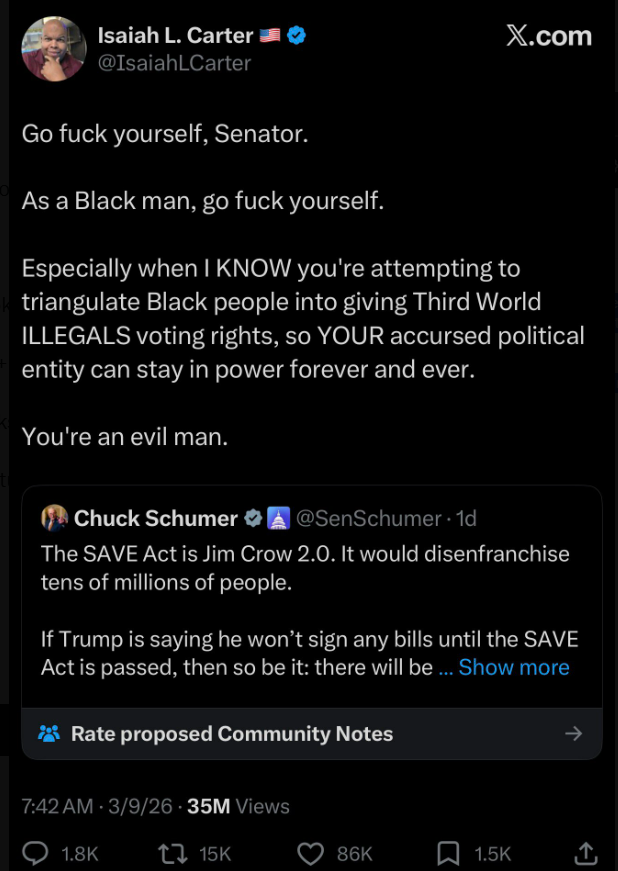The width and height of the screenshot is (618, 871).
Task: Repost this tweet with the retweet icon
Action: pos(173,853)
